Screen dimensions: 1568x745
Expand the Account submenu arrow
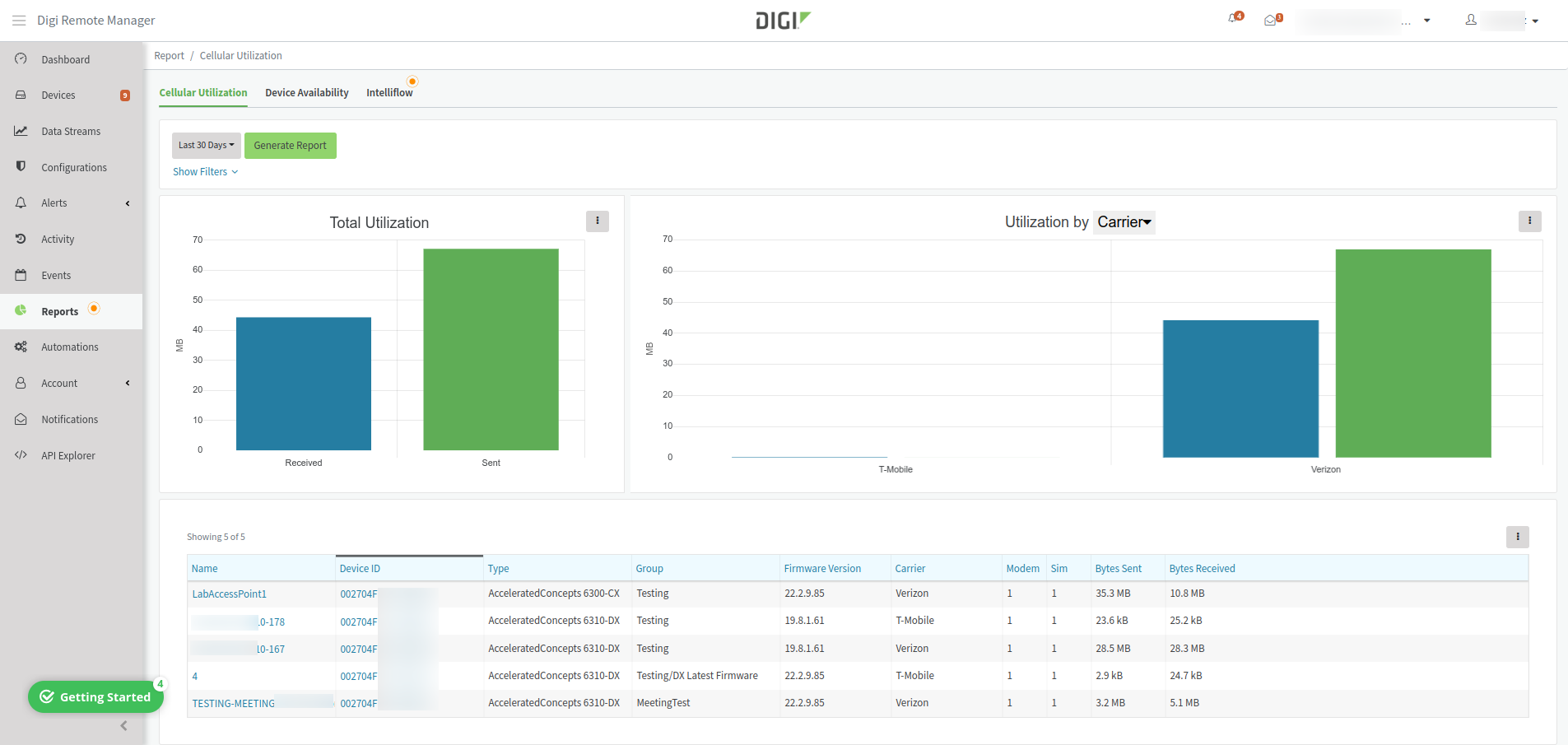click(128, 383)
